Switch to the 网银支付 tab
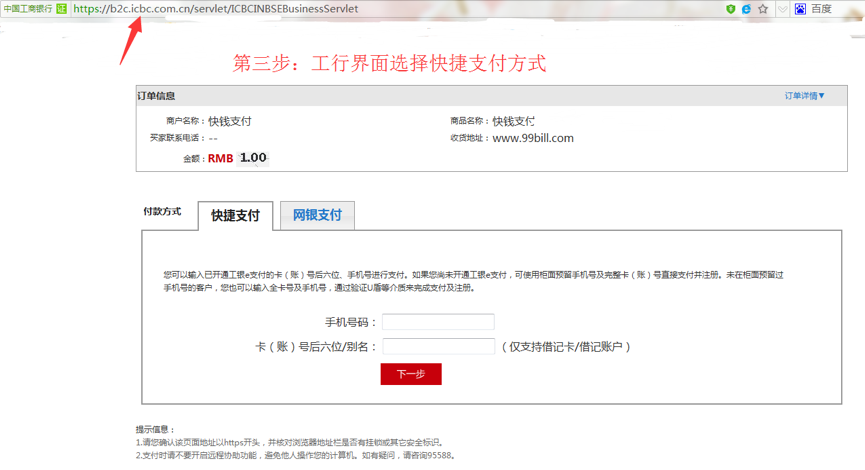Viewport: 865px width, 470px height. point(317,215)
